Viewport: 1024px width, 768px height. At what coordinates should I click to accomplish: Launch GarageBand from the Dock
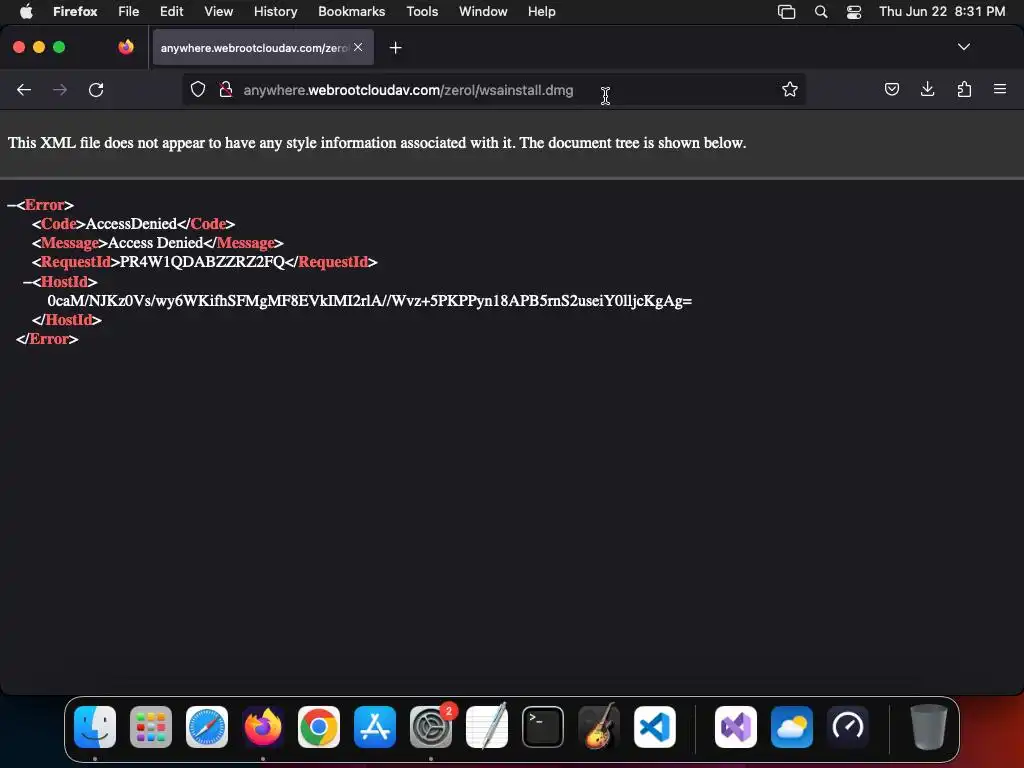click(x=599, y=727)
